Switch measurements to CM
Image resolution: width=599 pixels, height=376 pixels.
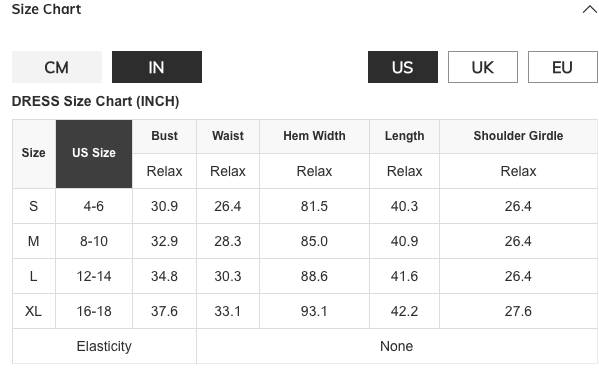pos(57,67)
